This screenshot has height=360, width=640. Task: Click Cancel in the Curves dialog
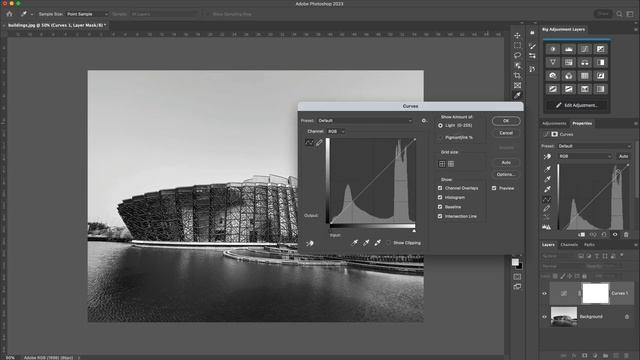(x=506, y=133)
